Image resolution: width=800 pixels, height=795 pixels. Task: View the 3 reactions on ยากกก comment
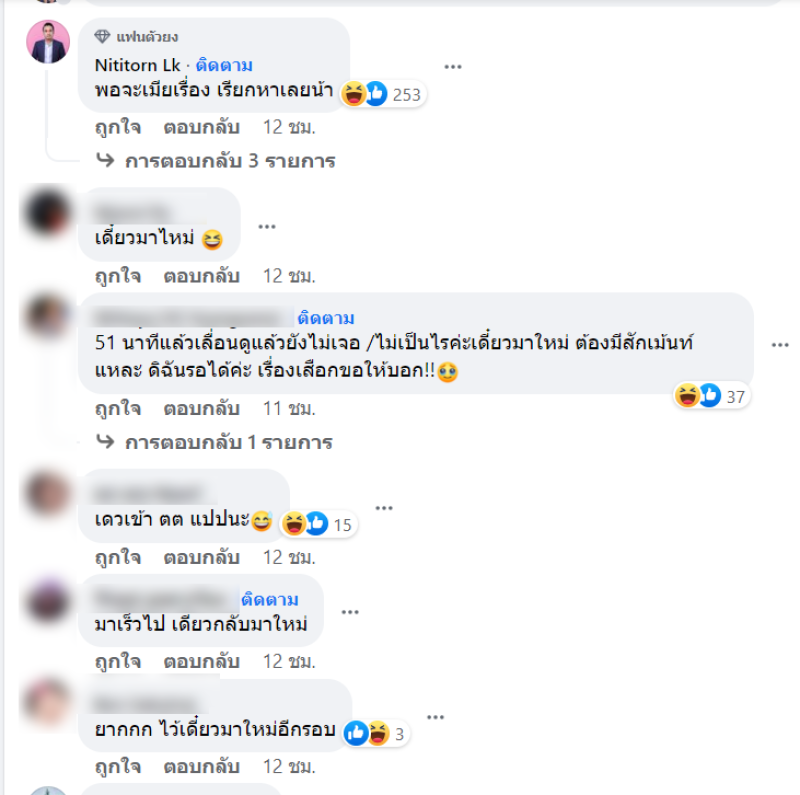[376, 733]
